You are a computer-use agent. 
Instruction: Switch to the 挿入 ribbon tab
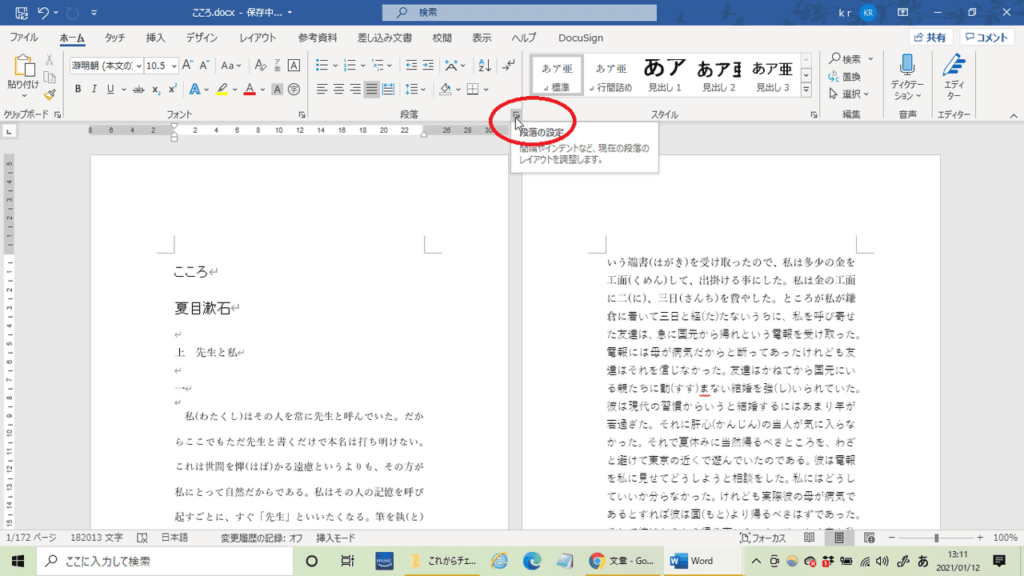[x=155, y=37]
